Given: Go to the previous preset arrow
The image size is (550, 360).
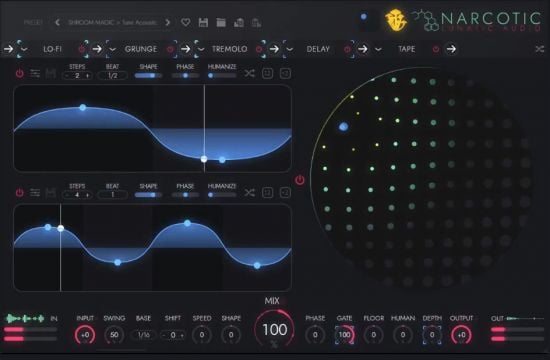Looking at the screenshot, I should 57,22.
